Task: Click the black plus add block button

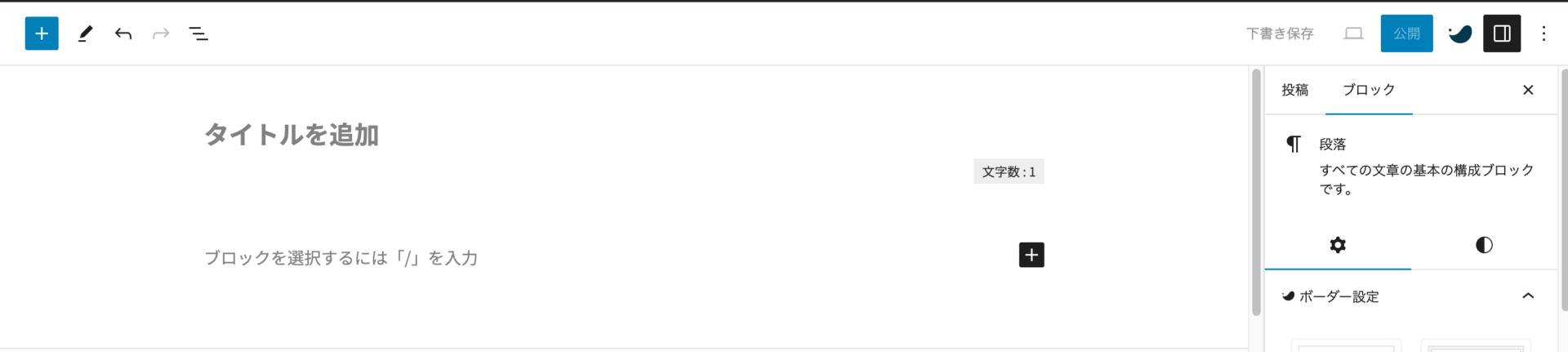Action: point(1031,255)
